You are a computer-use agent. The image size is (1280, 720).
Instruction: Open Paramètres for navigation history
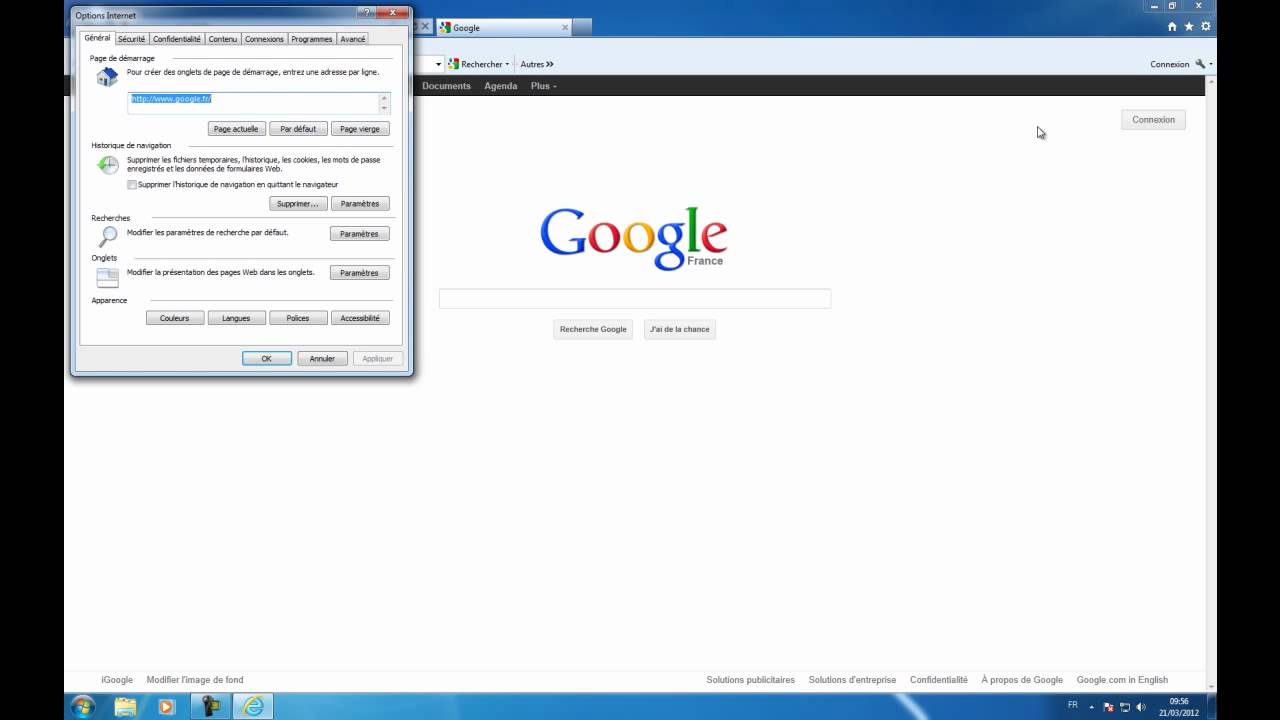click(360, 204)
